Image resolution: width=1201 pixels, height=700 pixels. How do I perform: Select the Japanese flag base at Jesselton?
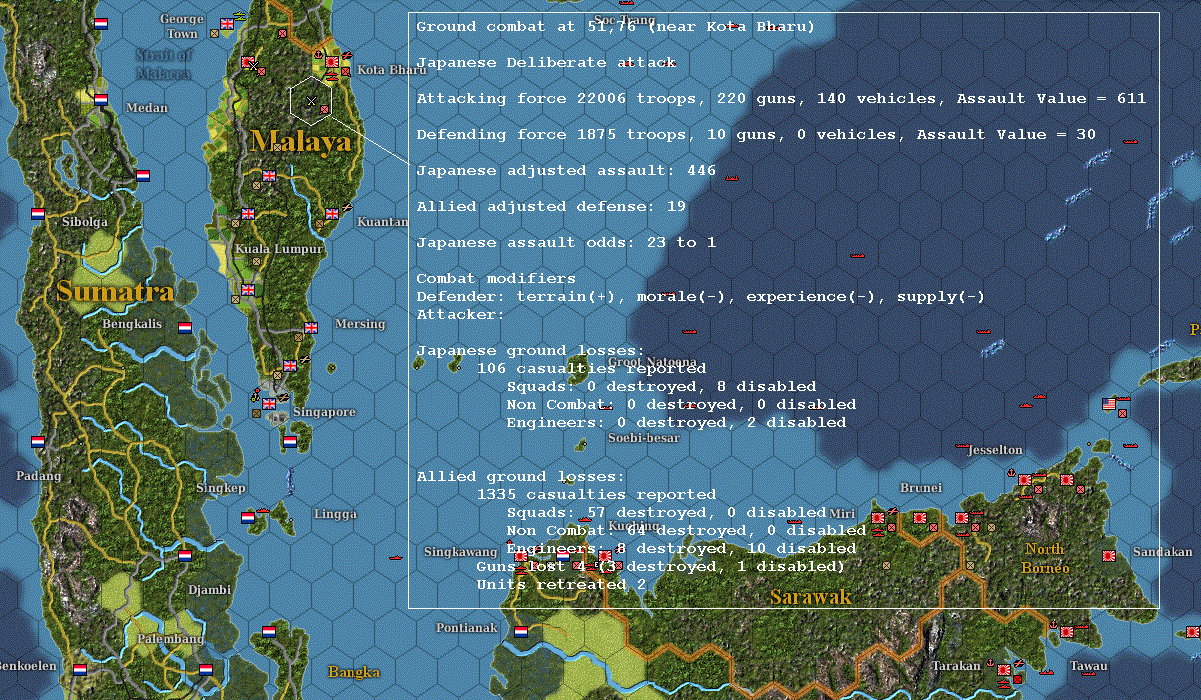tap(1025, 480)
